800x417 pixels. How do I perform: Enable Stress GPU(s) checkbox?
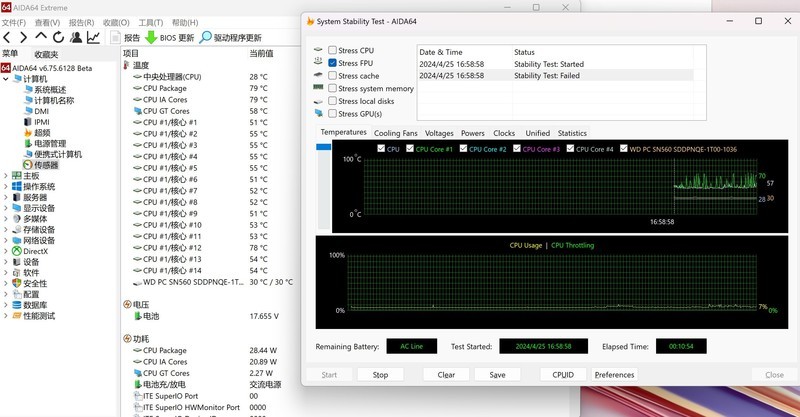(332, 114)
